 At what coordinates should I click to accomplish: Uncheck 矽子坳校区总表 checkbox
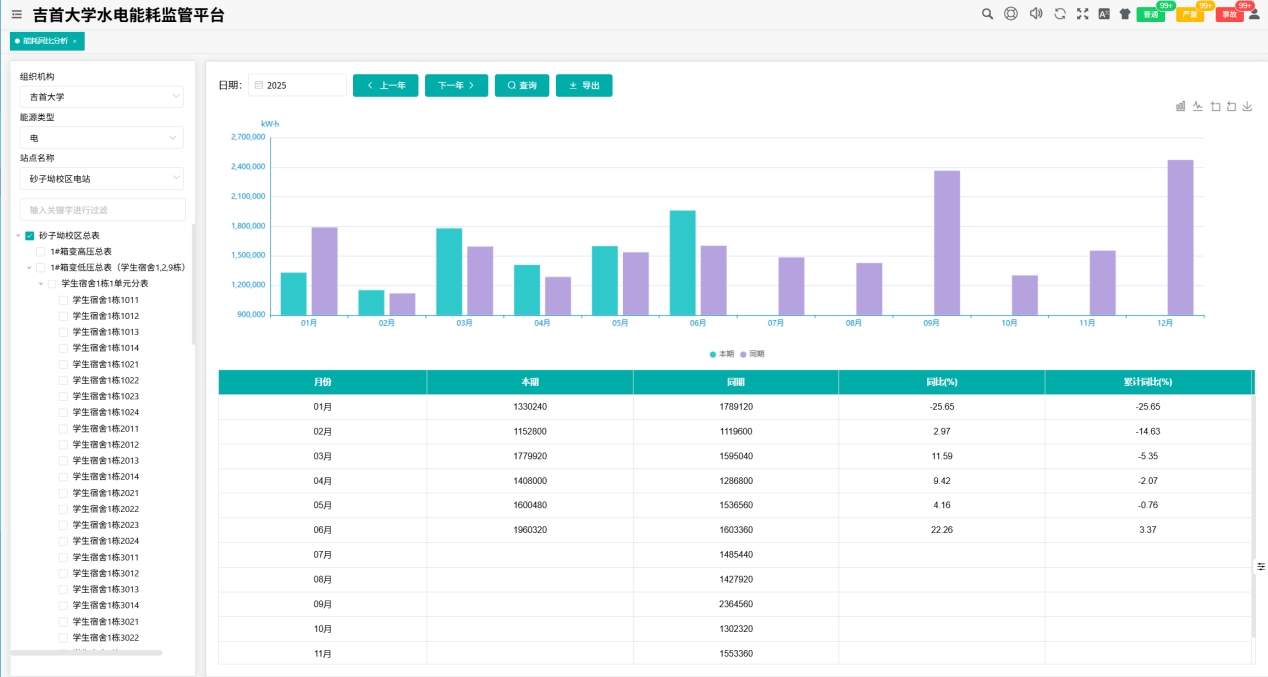[30, 236]
